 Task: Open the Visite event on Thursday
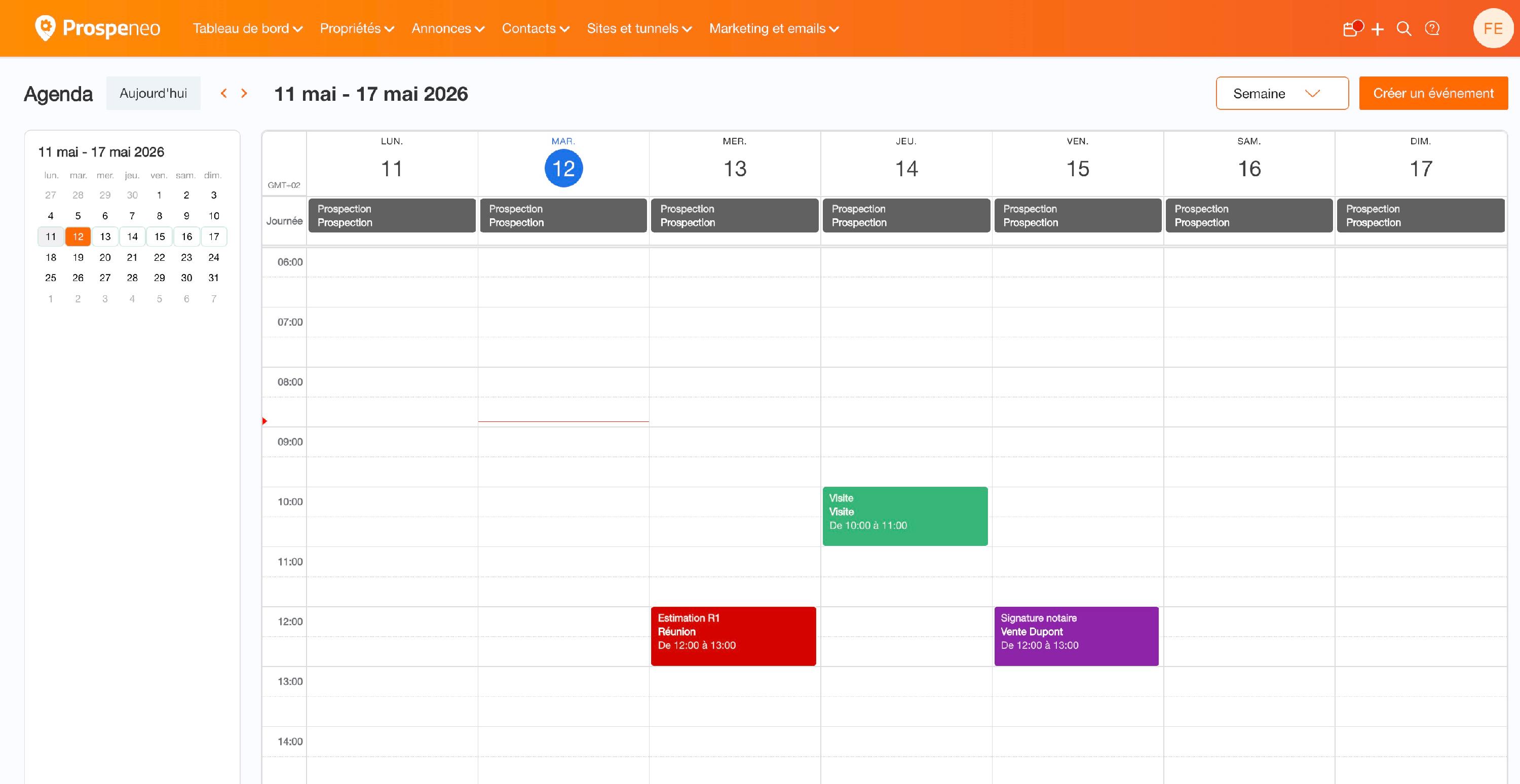tap(904, 516)
